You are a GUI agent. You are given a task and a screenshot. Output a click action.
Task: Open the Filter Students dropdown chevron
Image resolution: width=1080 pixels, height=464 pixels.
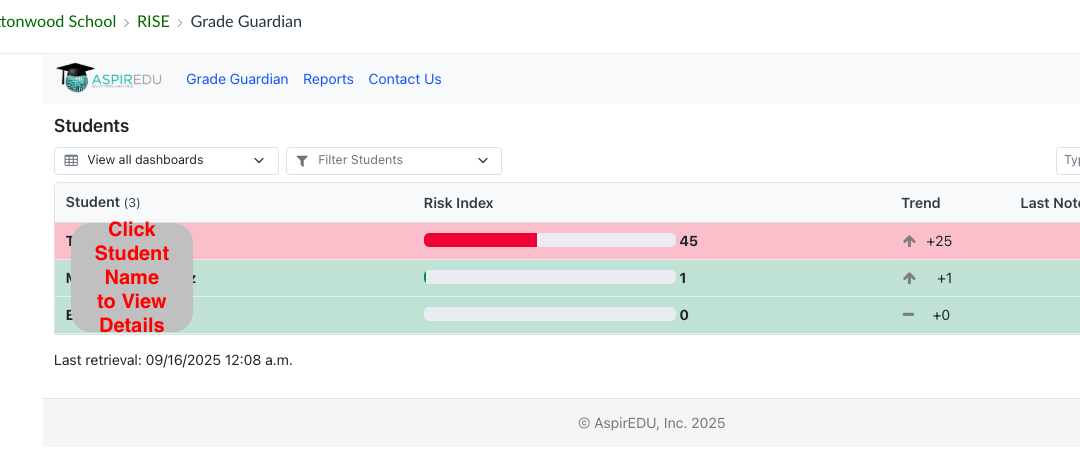483,160
